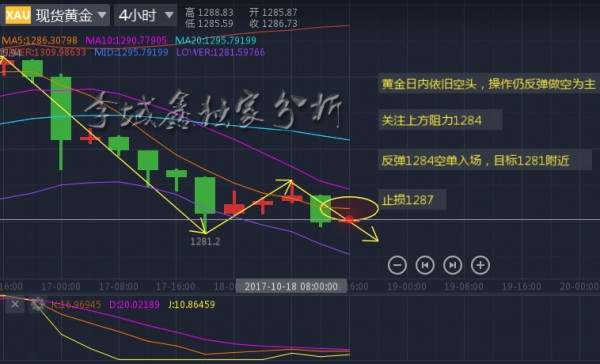600x364 pixels.
Task: Click the J:10.86459 KDJ value
Action: [191, 305]
